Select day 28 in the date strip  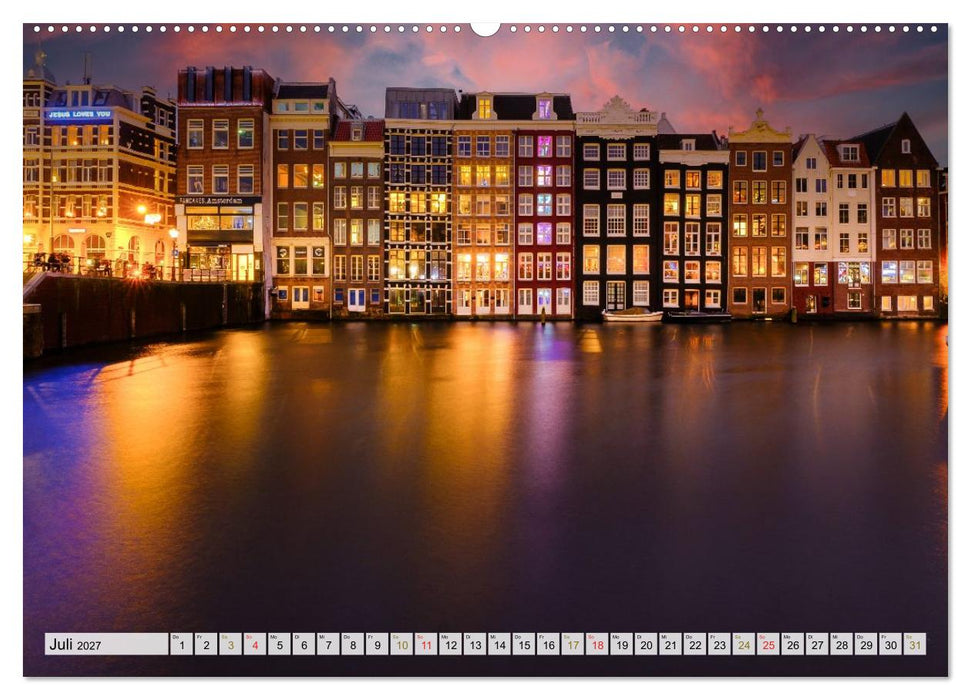842,644
